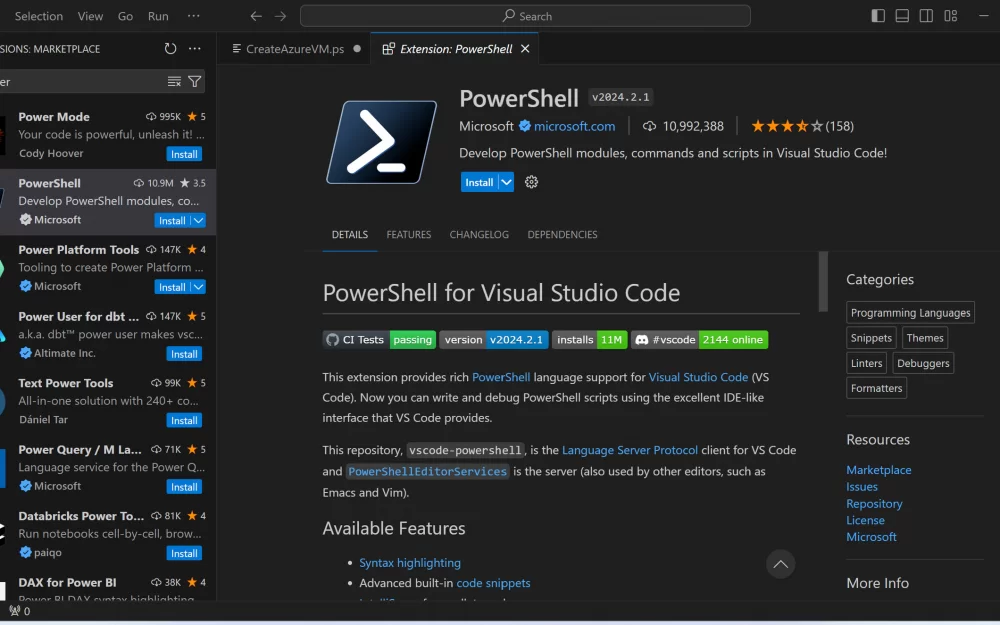Image resolution: width=1000 pixels, height=625 pixels.
Task: Click the command center search box
Action: coord(525,16)
